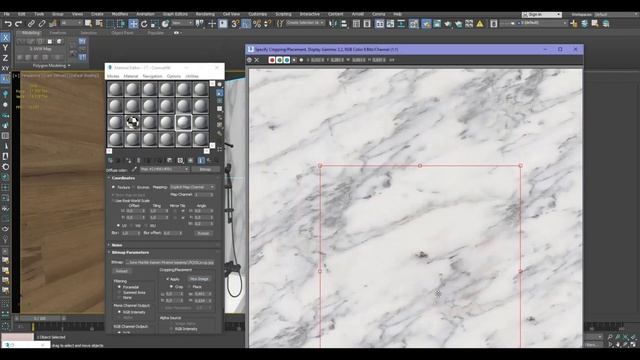This screenshot has width=640, height=360.
Task: Toggle the Percent Snap icon
Action: [x=257, y=24]
